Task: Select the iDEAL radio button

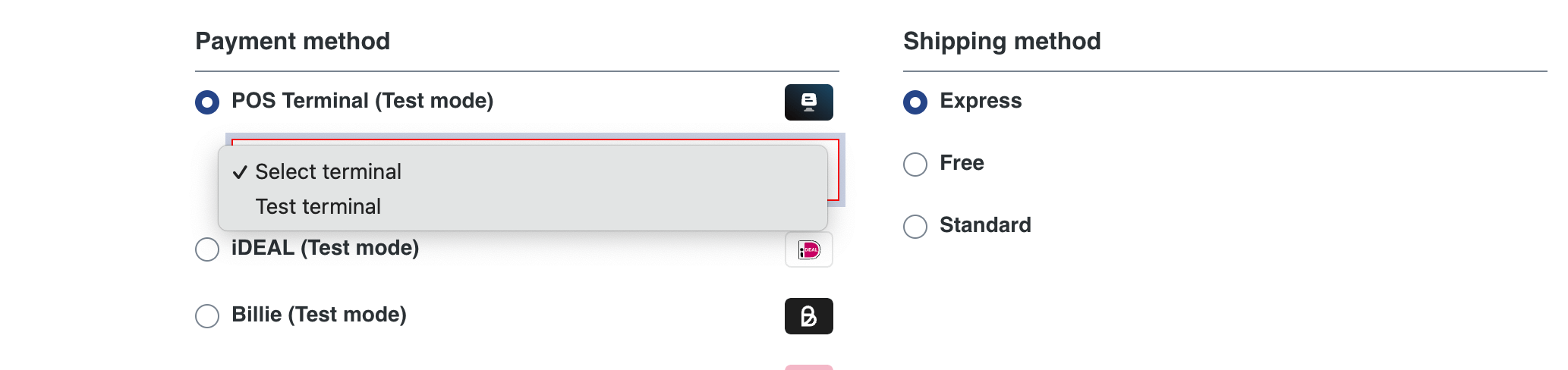Action: [x=207, y=249]
